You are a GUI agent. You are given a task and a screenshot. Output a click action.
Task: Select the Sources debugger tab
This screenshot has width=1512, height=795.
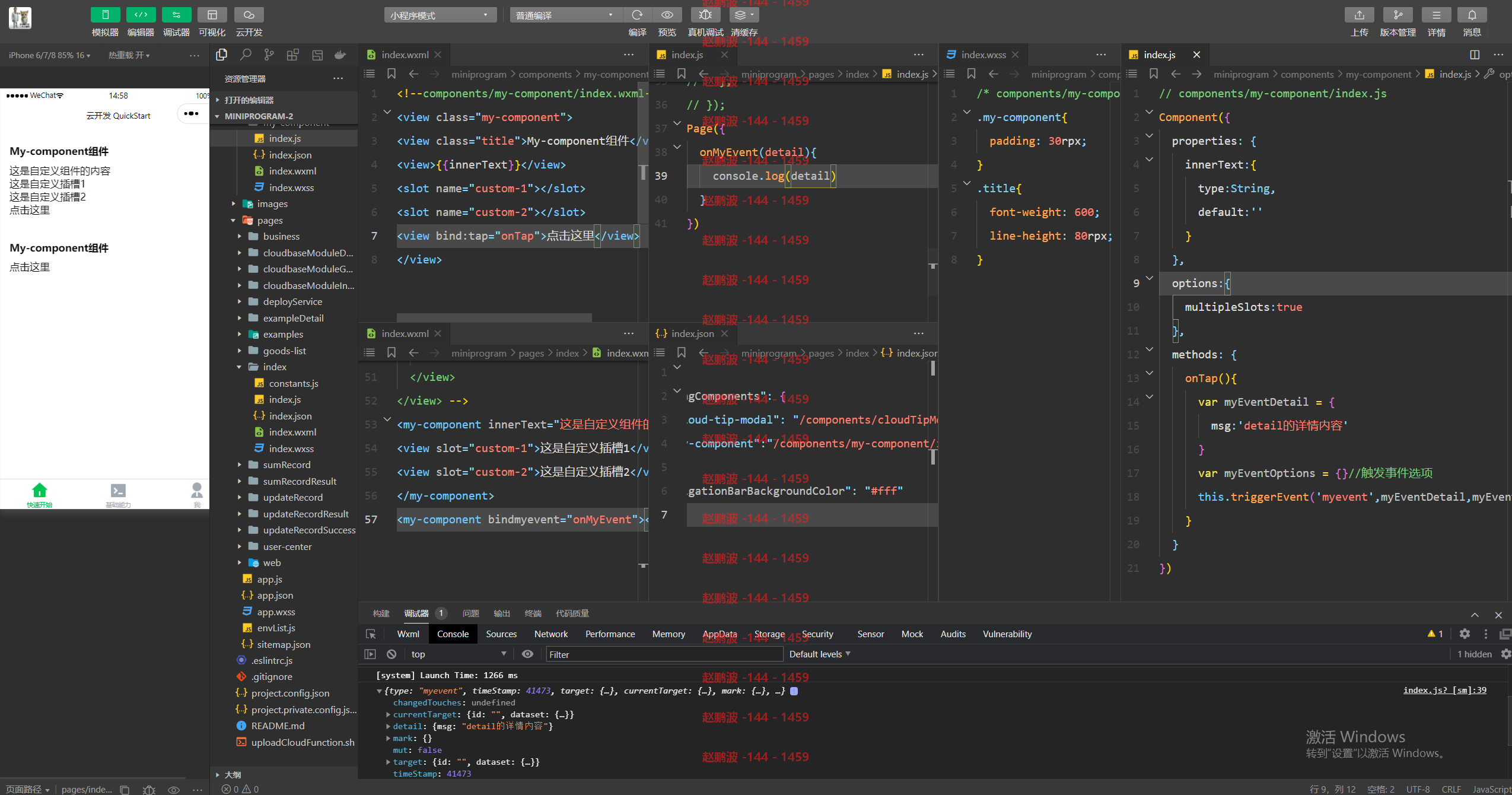point(501,634)
